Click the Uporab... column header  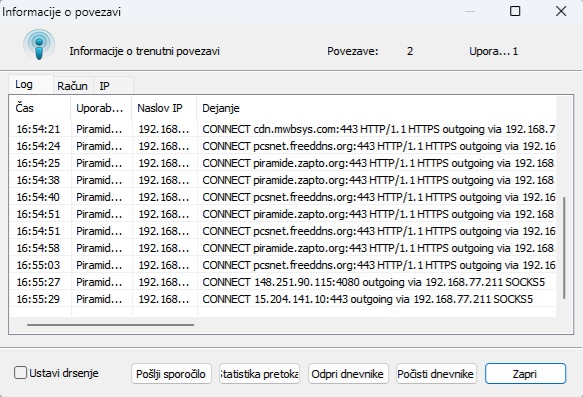point(101,108)
